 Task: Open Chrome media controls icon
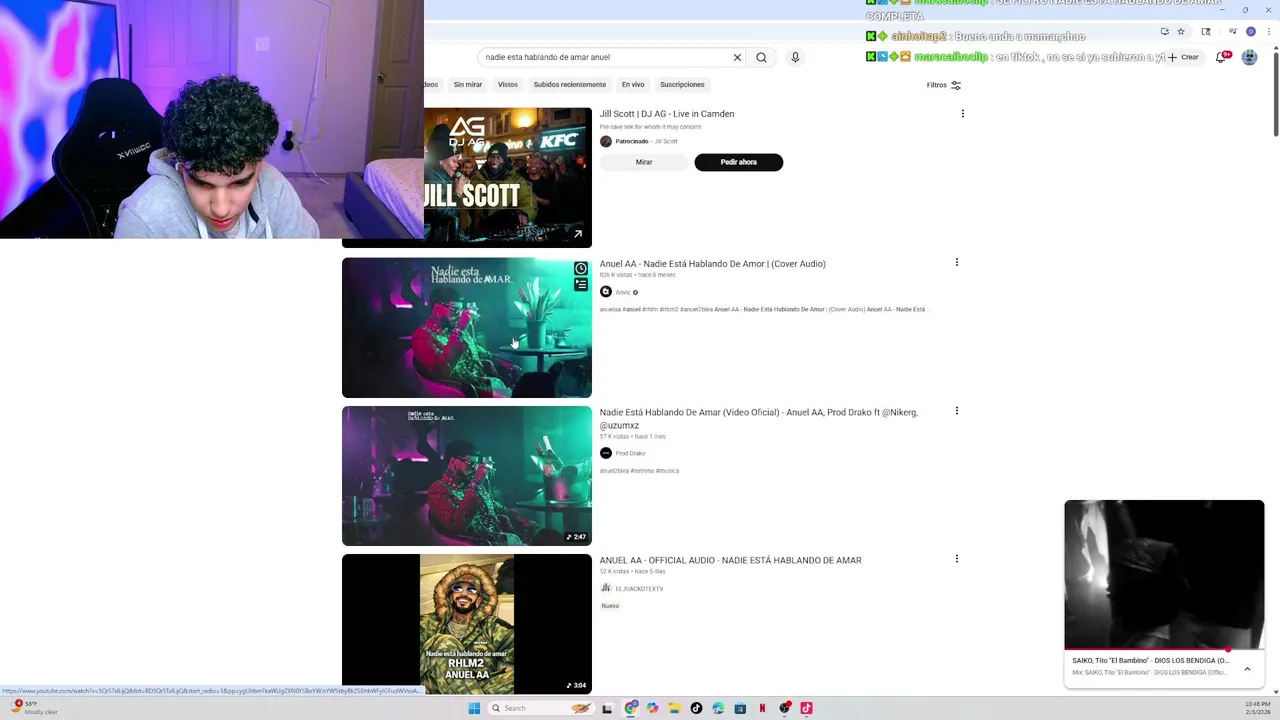pyautogui.click(x=1233, y=31)
